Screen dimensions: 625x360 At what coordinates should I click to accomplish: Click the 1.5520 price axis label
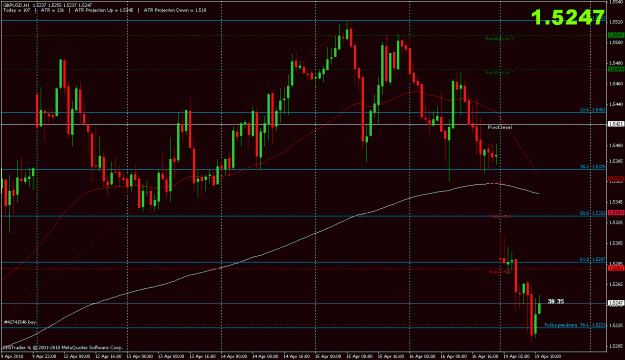pos(616,22)
